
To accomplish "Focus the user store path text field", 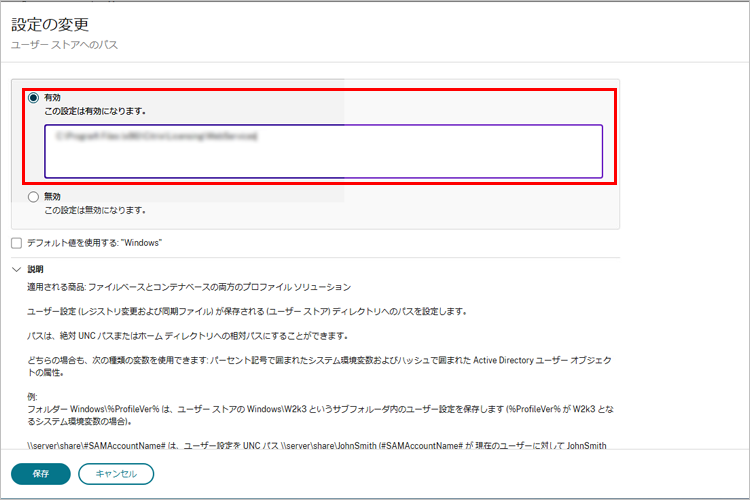I will (x=323, y=151).
